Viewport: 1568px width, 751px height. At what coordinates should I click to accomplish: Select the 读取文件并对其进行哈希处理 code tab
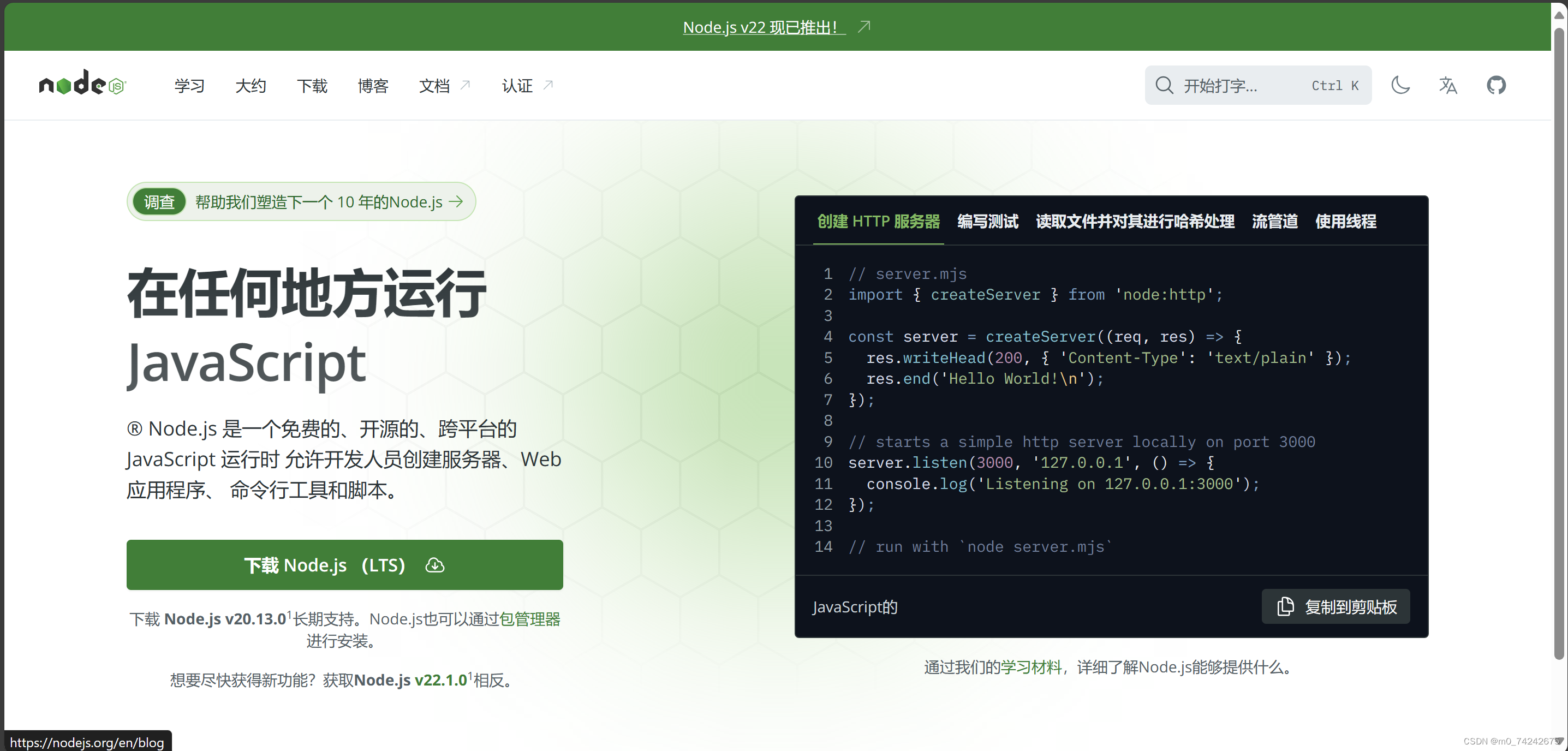pos(1135,221)
